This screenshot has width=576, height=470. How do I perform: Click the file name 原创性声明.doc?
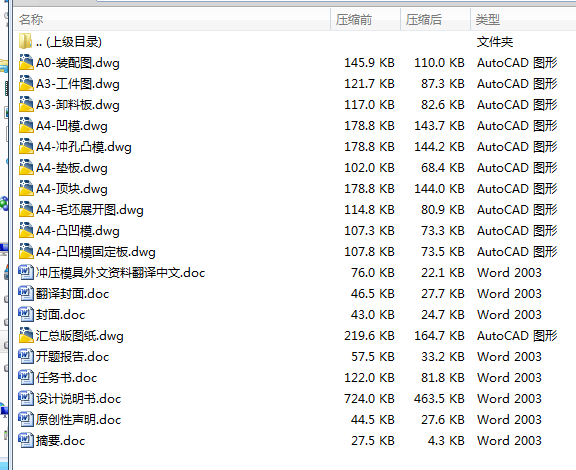(x=78, y=419)
